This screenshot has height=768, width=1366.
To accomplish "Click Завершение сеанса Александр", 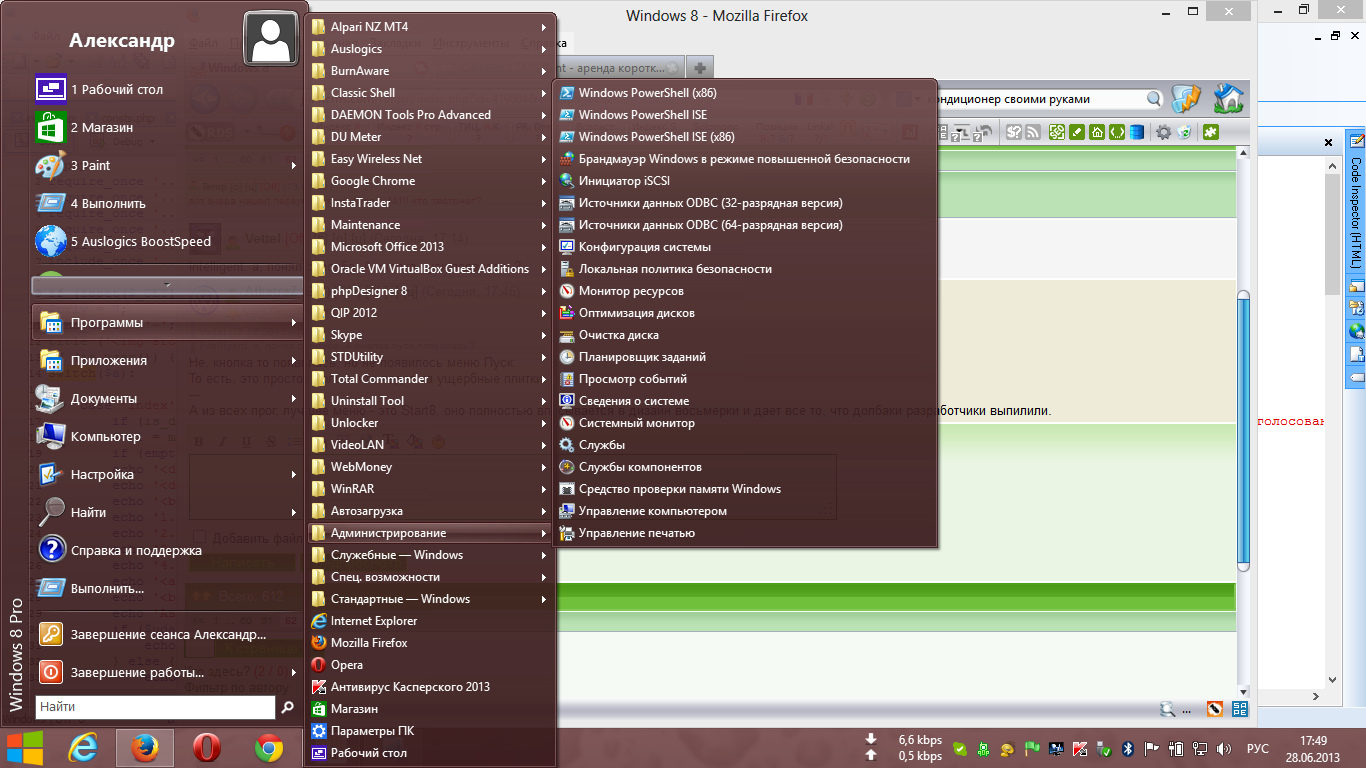I will (x=168, y=635).
